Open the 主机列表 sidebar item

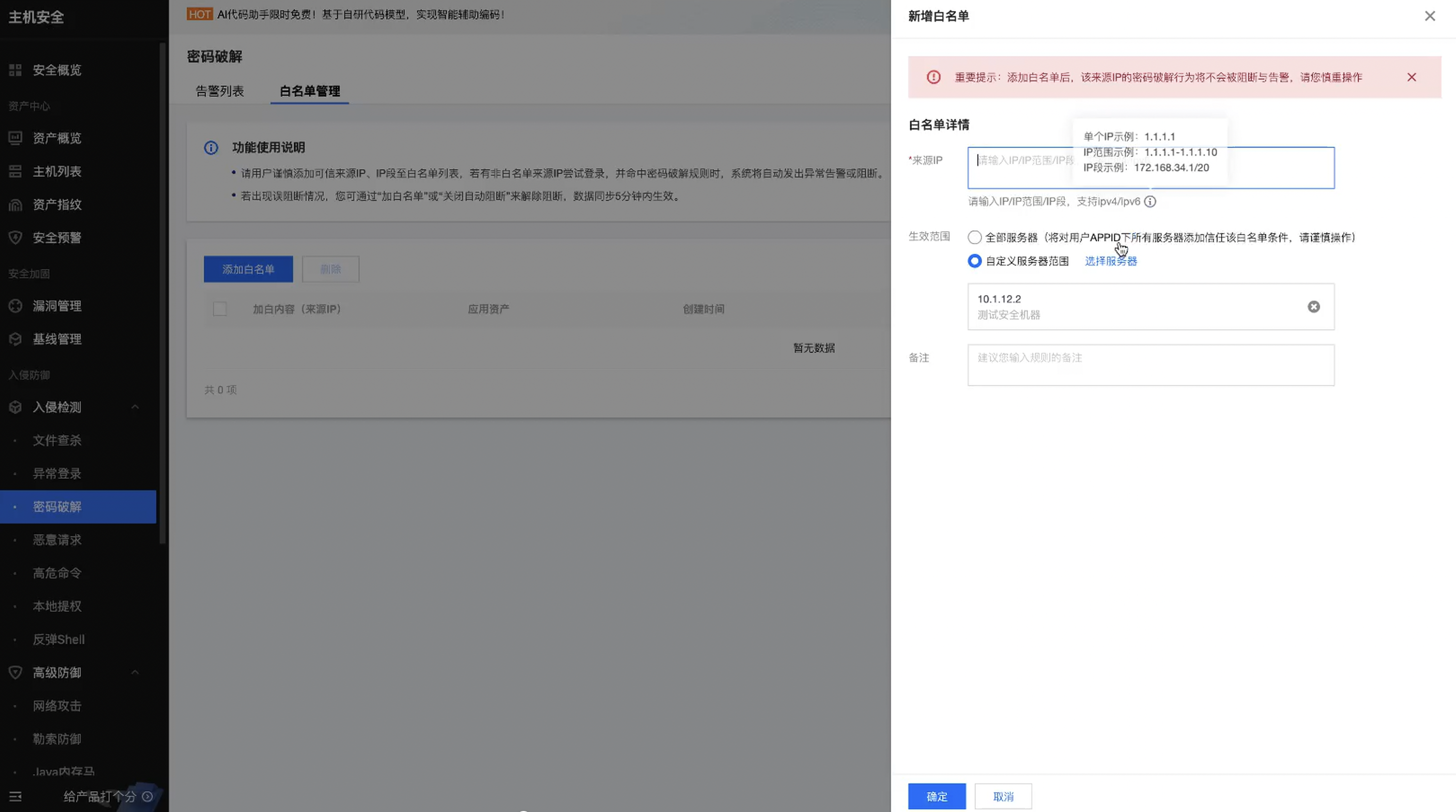click(x=56, y=171)
